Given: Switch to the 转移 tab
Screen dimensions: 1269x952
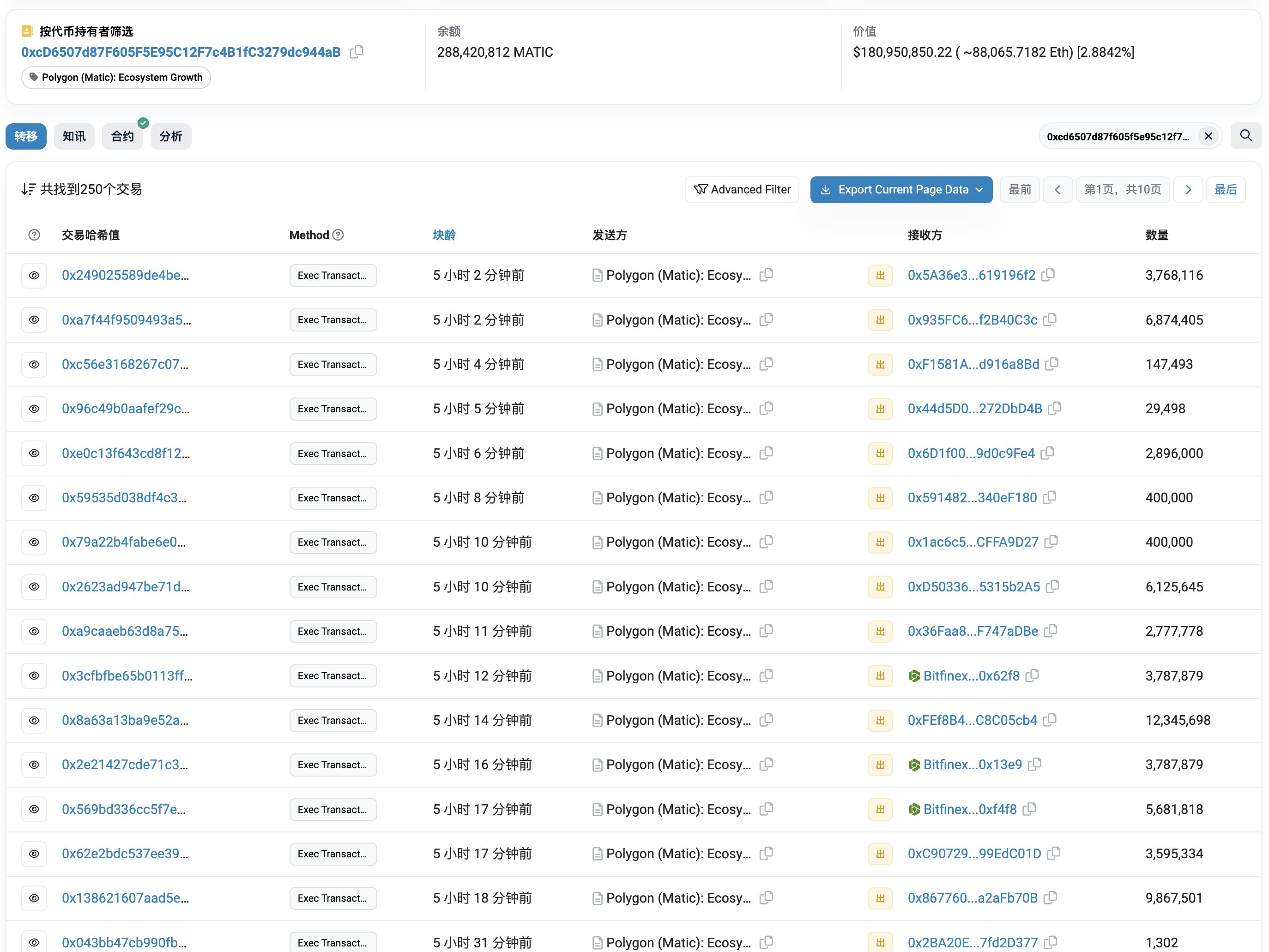Looking at the screenshot, I should (x=26, y=137).
